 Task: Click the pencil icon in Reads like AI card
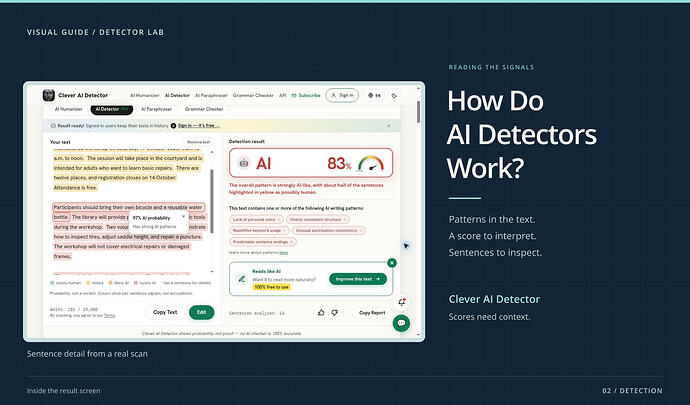pyautogui.click(x=241, y=279)
